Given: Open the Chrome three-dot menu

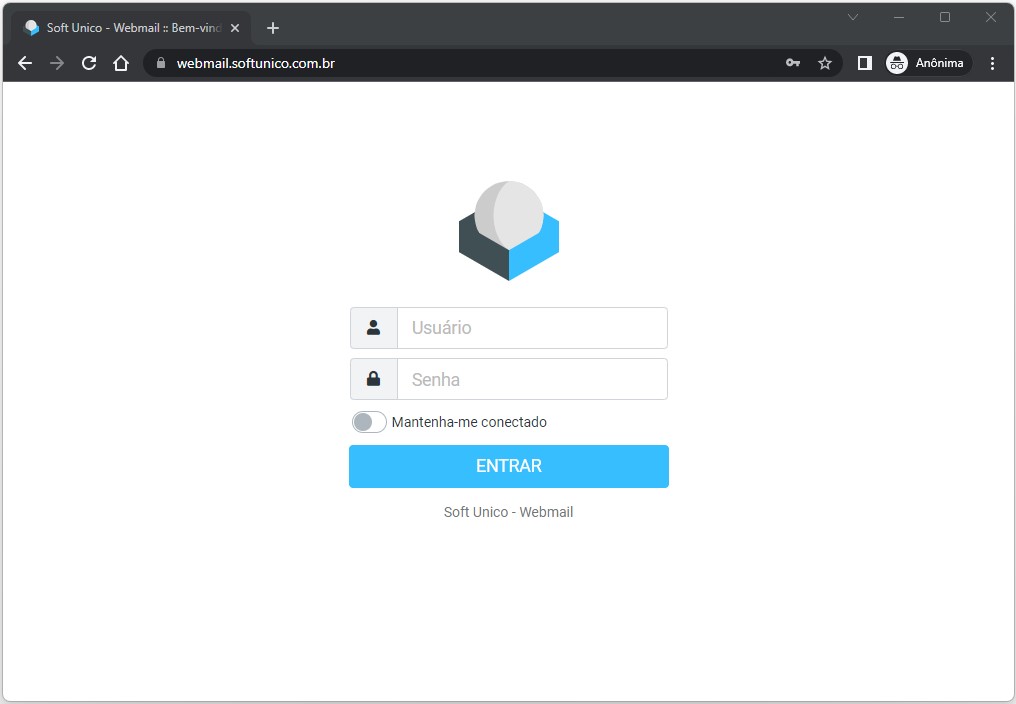Looking at the screenshot, I should pos(993,62).
